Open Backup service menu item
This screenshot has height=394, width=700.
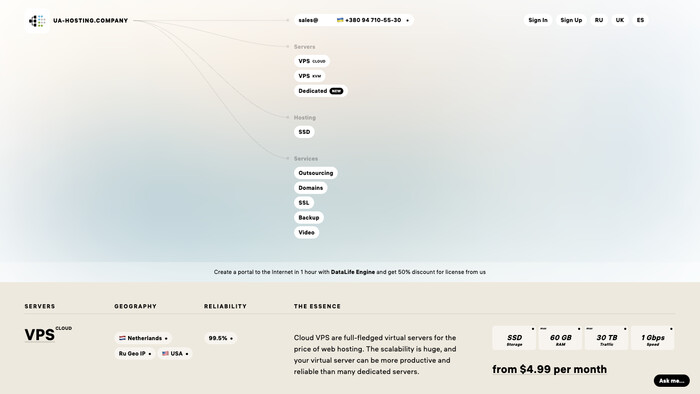(x=308, y=217)
